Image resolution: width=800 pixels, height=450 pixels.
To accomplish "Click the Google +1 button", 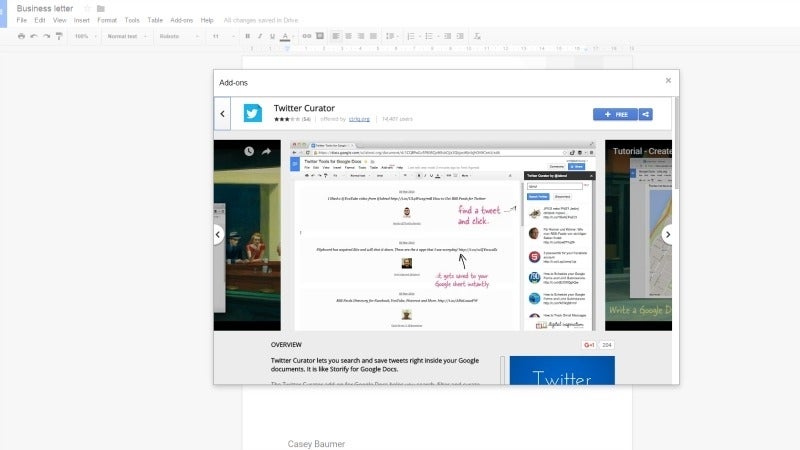I will pyautogui.click(x=589, y=345).
